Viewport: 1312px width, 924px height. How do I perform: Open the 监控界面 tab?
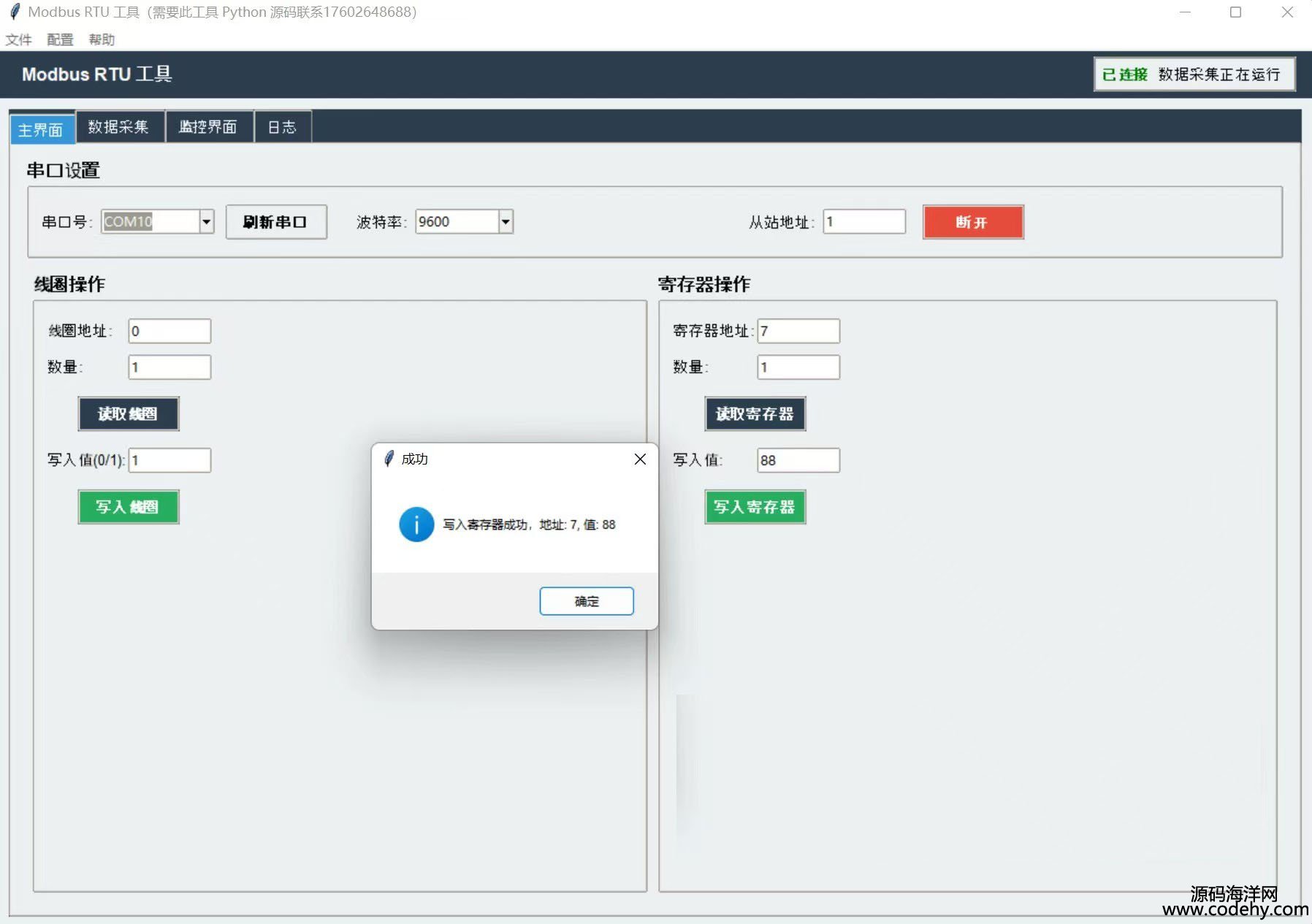pos(209,127)
